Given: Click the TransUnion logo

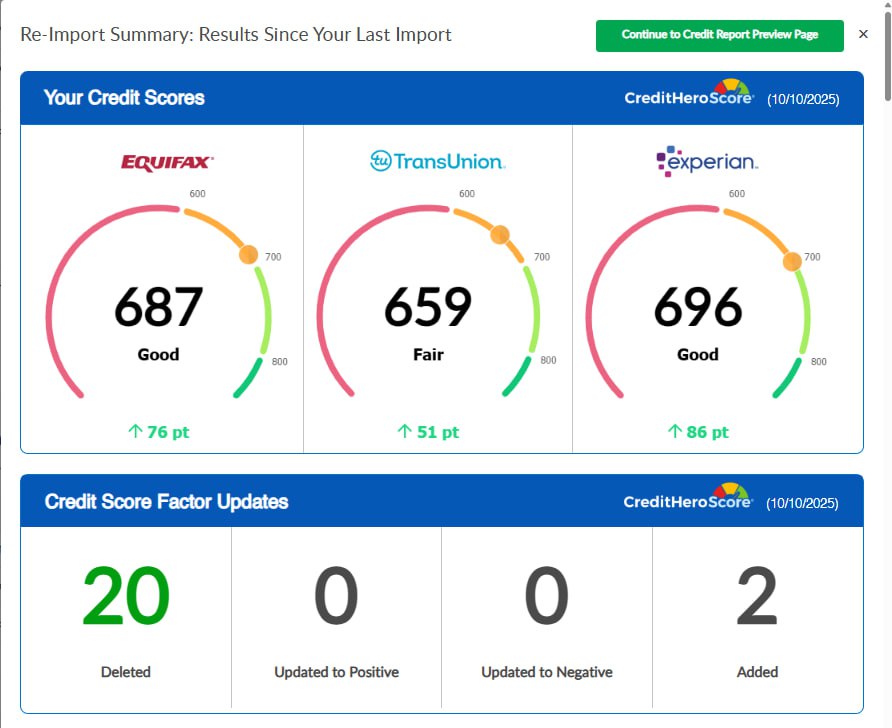Looking at the screenshot, I should tap(437, 161).
